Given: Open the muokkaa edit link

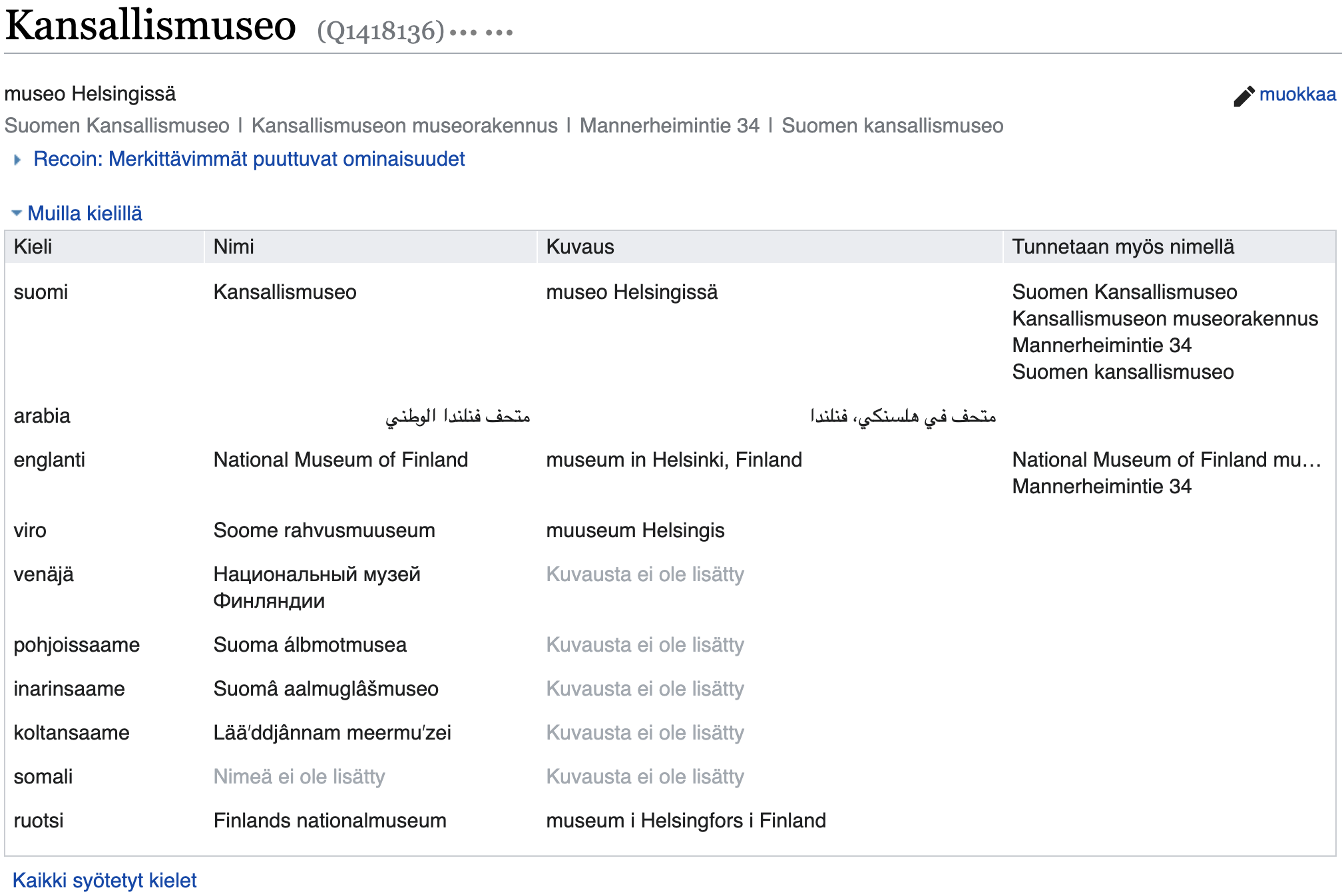Looking at the screenshot, I should pos(1297,95).
